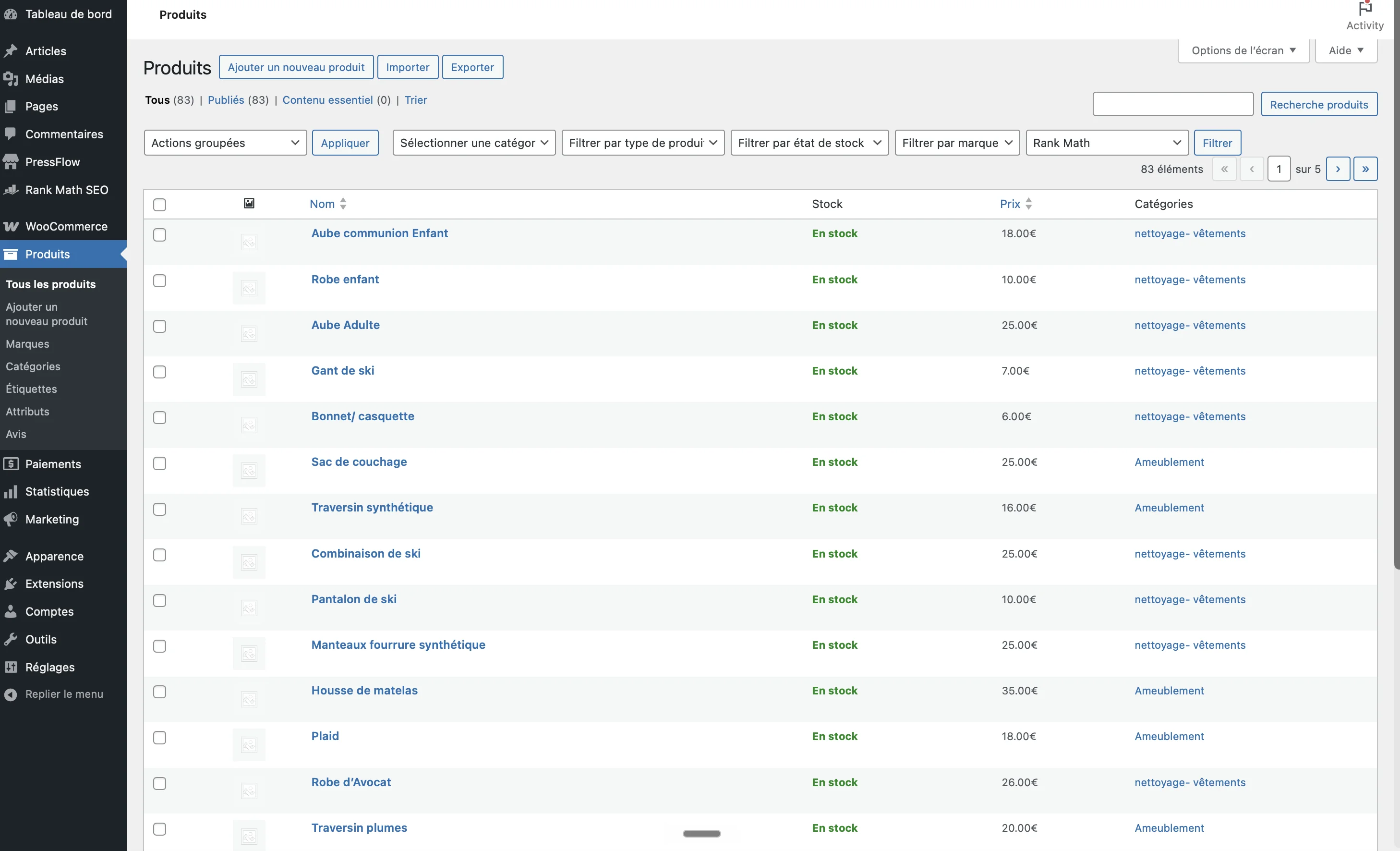This screenshot has height=851, width=1400.
Task: Open the Marques submenu item
Action: [27, 344]
